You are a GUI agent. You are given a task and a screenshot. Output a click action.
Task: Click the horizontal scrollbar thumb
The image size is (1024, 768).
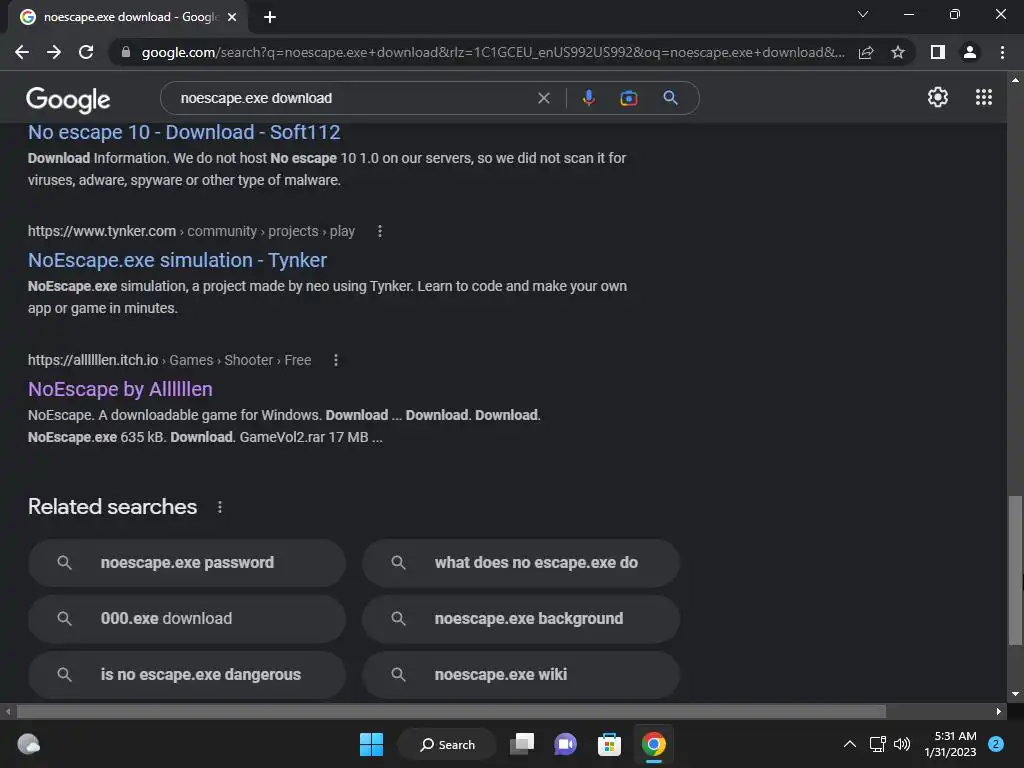451,711
